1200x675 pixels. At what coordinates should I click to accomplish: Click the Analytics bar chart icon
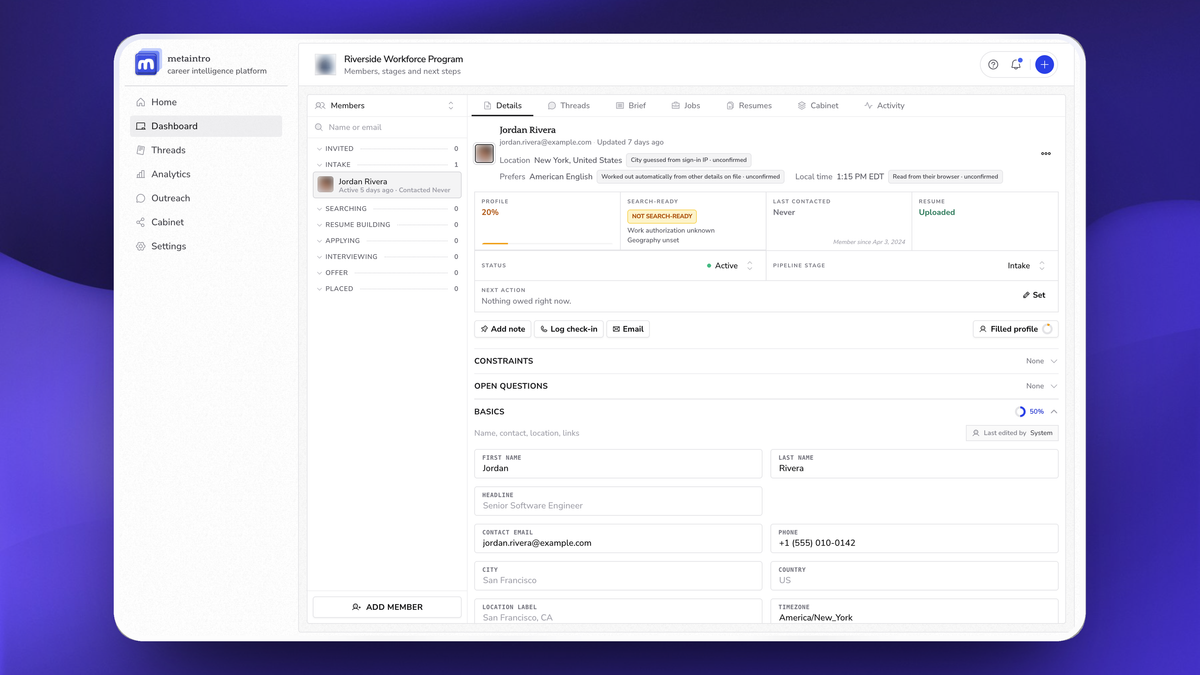coord(141,174)
